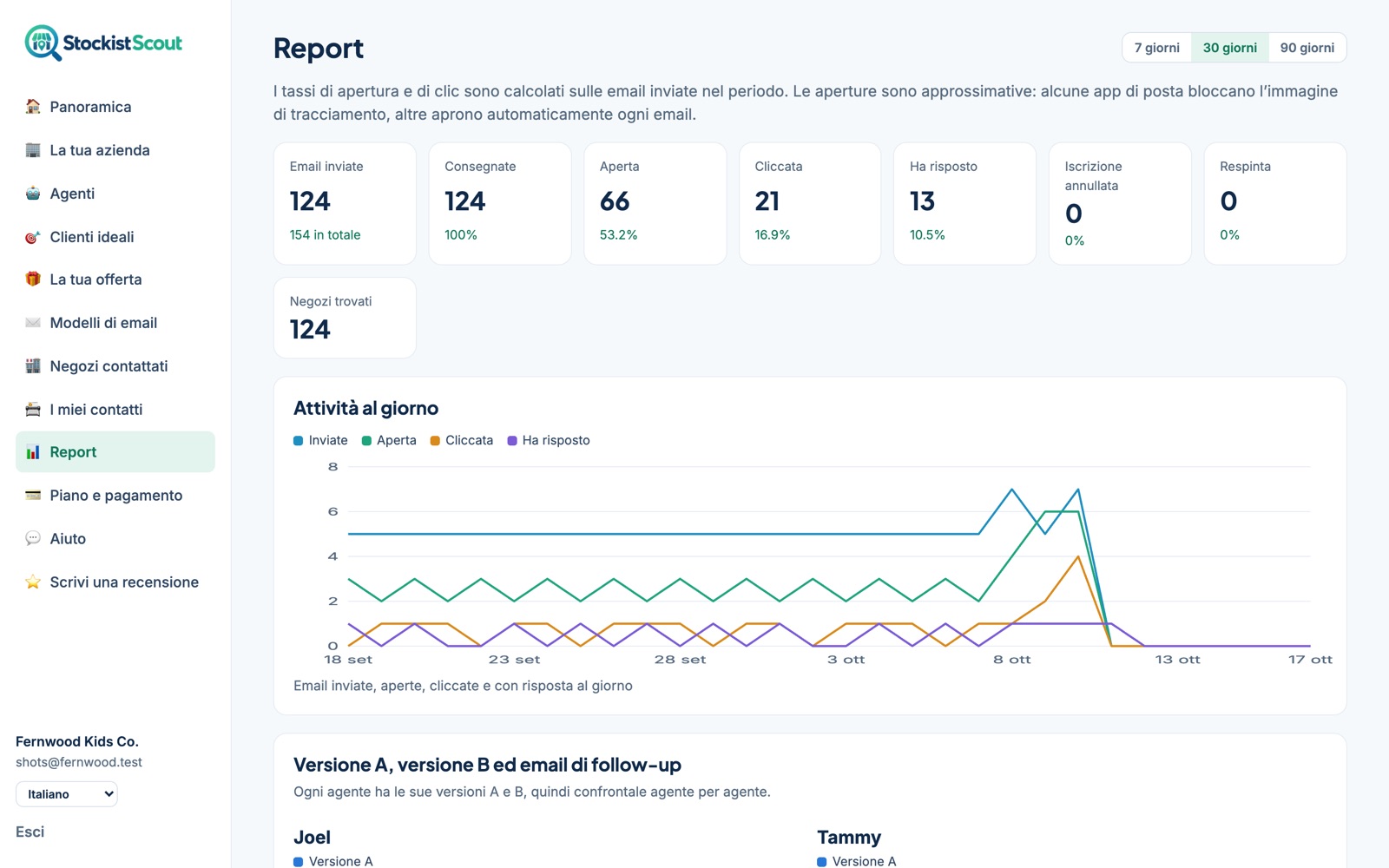Open Piano e pagamento page
Image resolution: width=1389 pixels, height=868 pixels.
(115, 496)
